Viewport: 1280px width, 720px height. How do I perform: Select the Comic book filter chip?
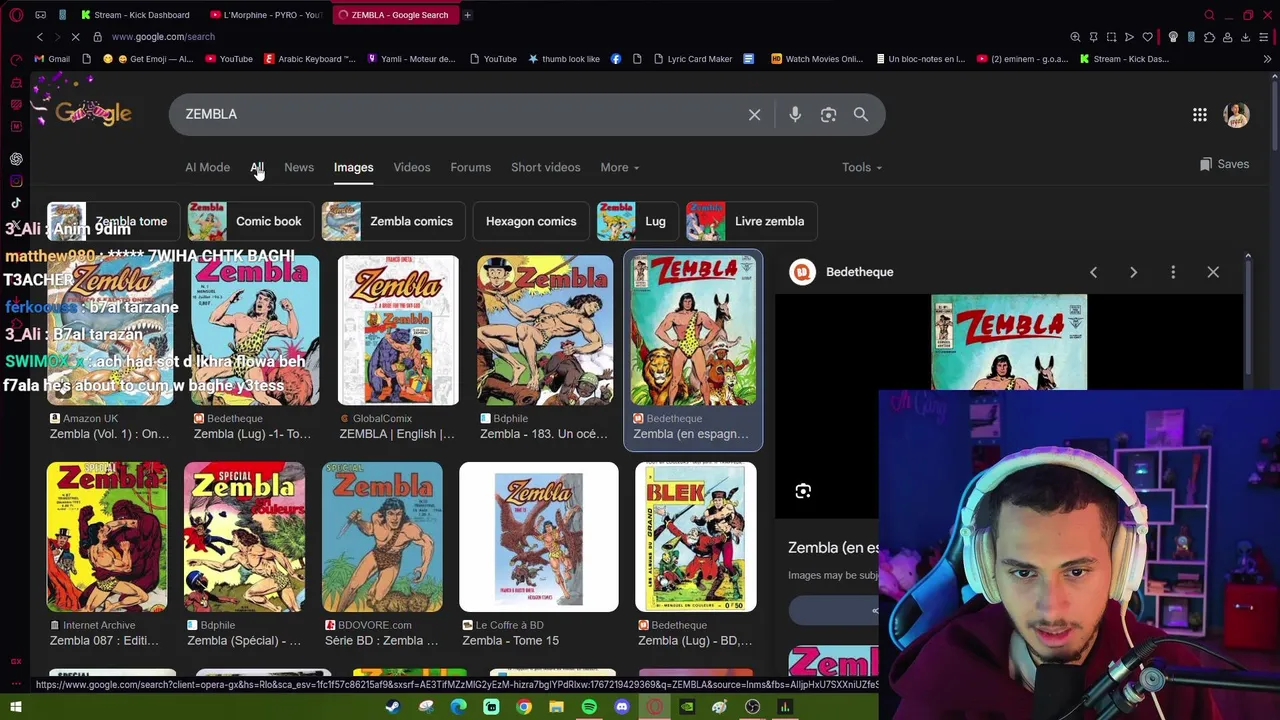point(249,221)
